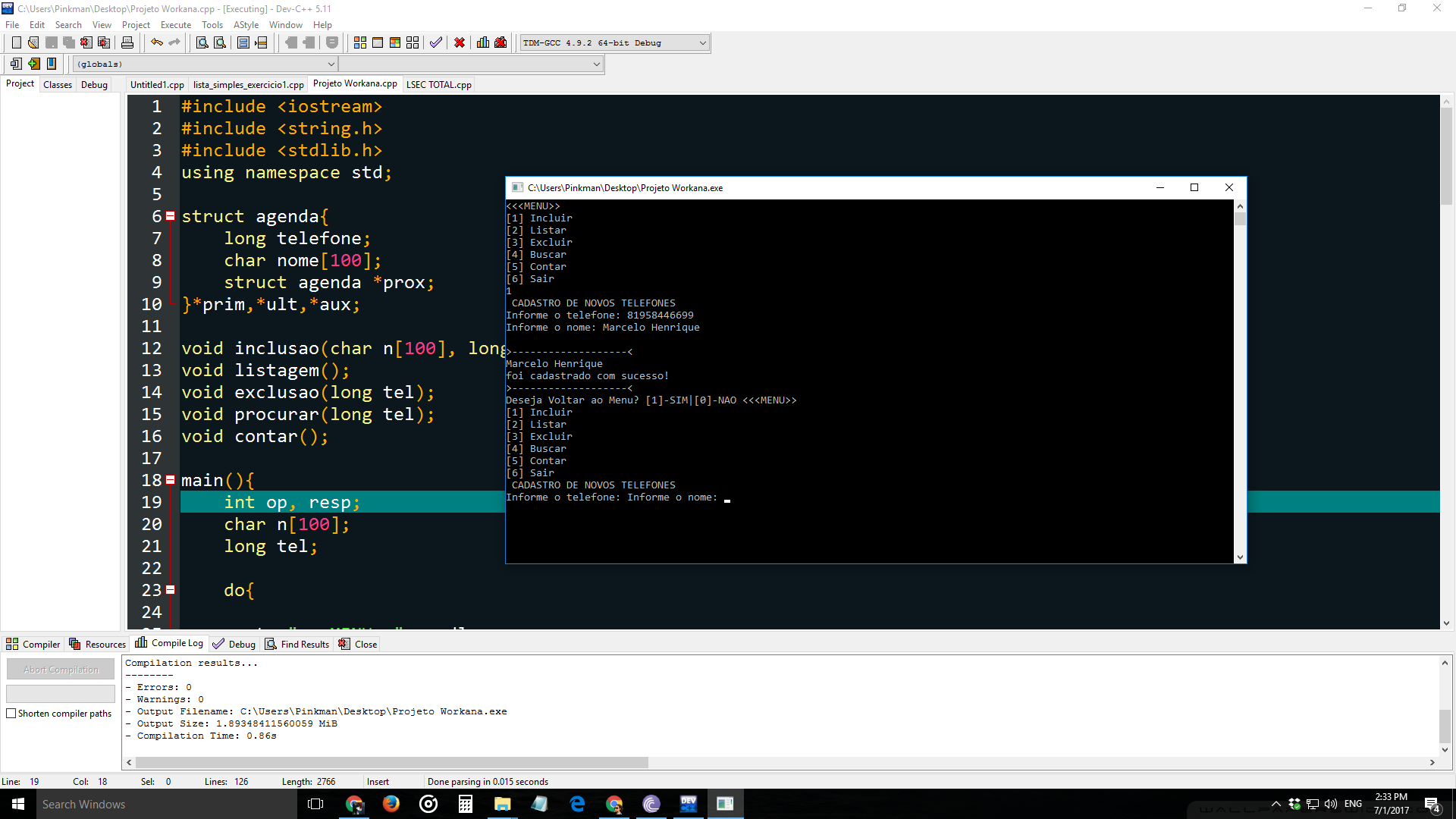1456x819 pixels.
Task: Click the Delete profiling information icon
Action: click(500, 42)
